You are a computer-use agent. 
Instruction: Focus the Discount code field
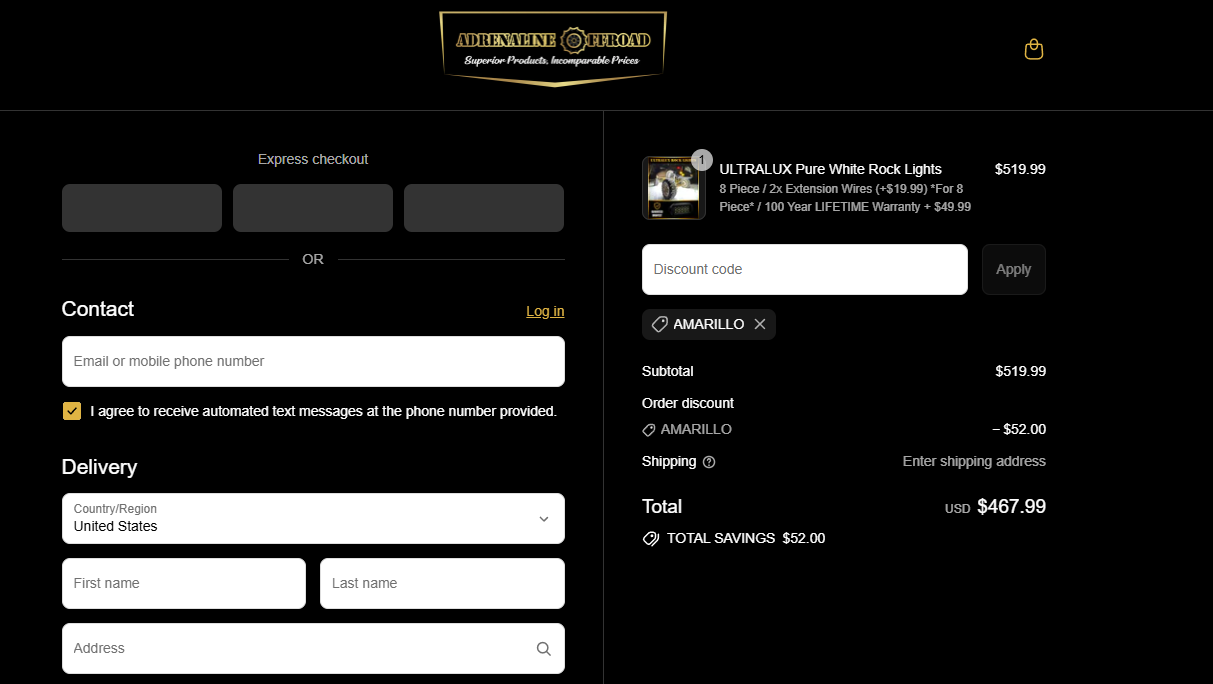pyautogui.click(x=805, y=269)
